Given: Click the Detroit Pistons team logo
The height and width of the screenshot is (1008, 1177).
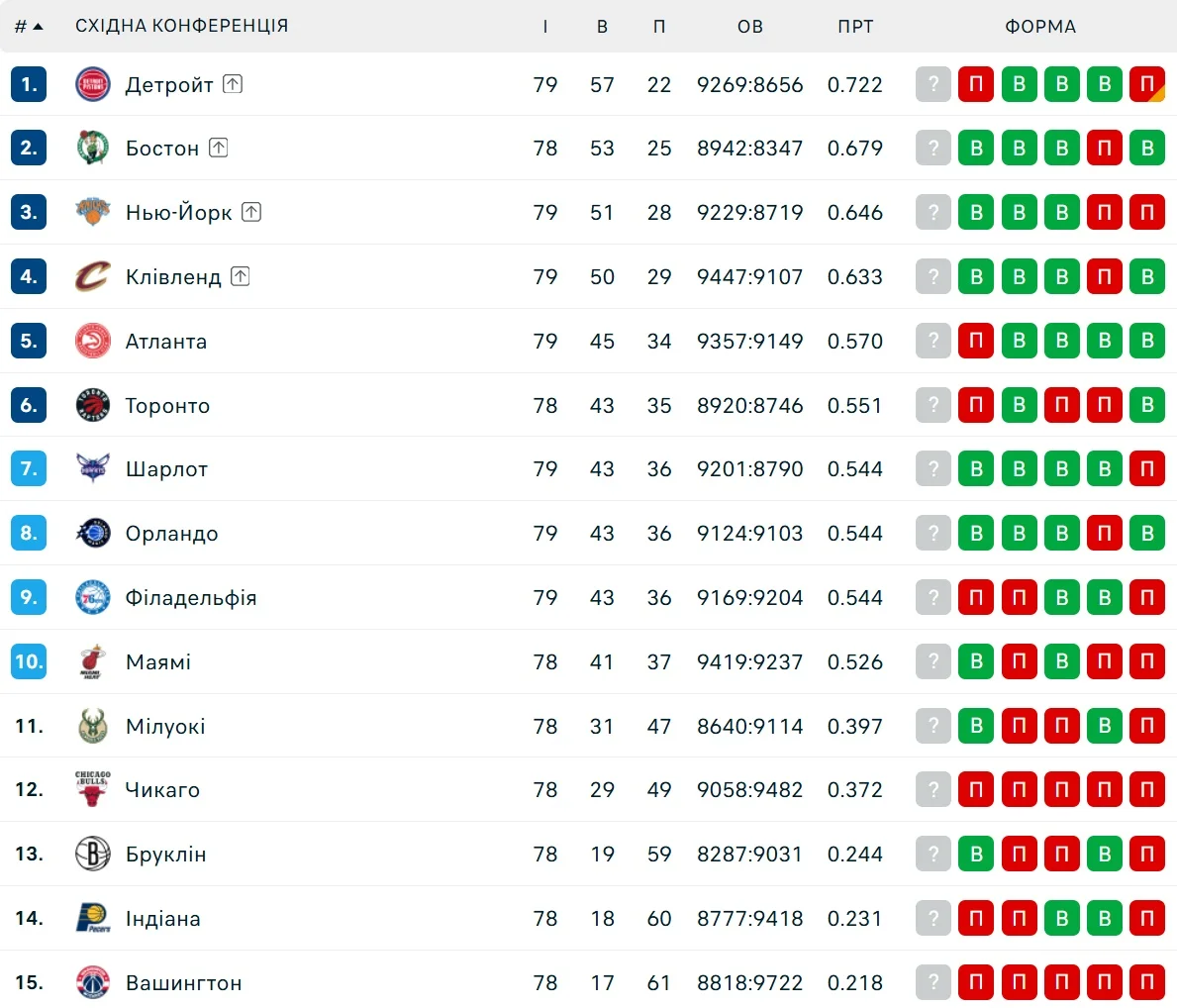Looking at the screenshot, I should coord(93,84).
